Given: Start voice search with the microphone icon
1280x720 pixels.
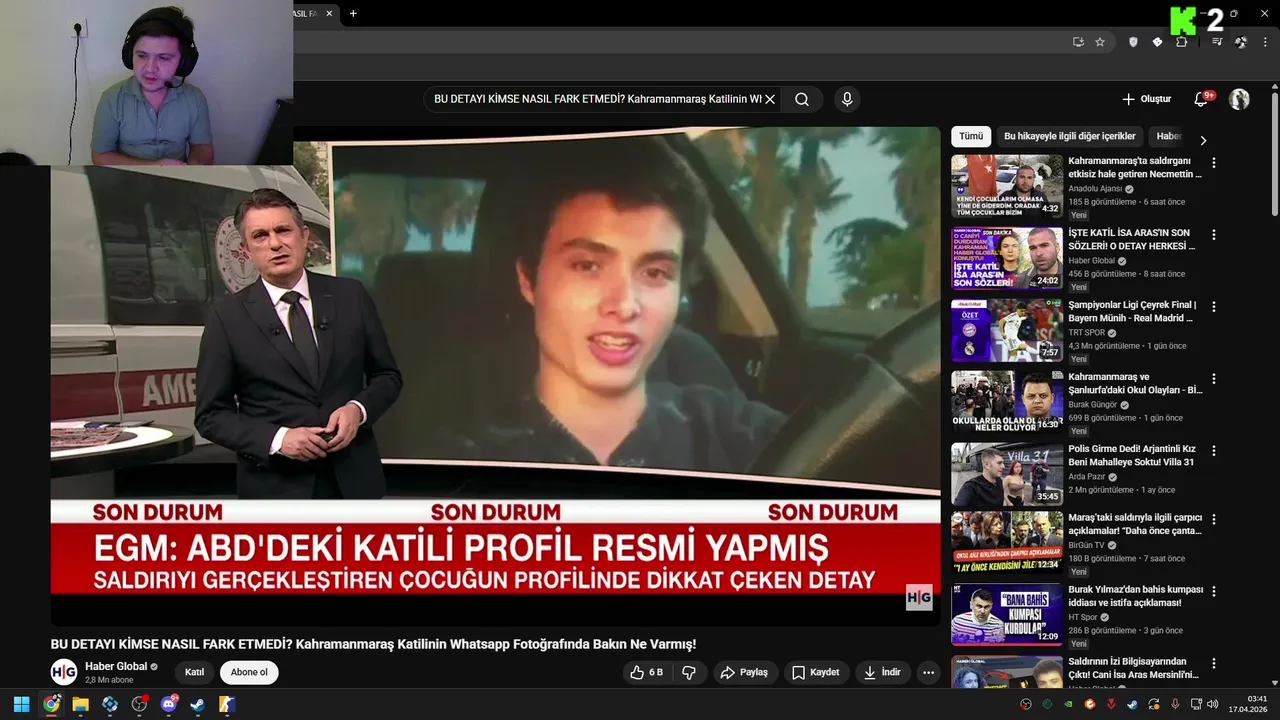Looking at the screenshot, I should click(847, 99).
